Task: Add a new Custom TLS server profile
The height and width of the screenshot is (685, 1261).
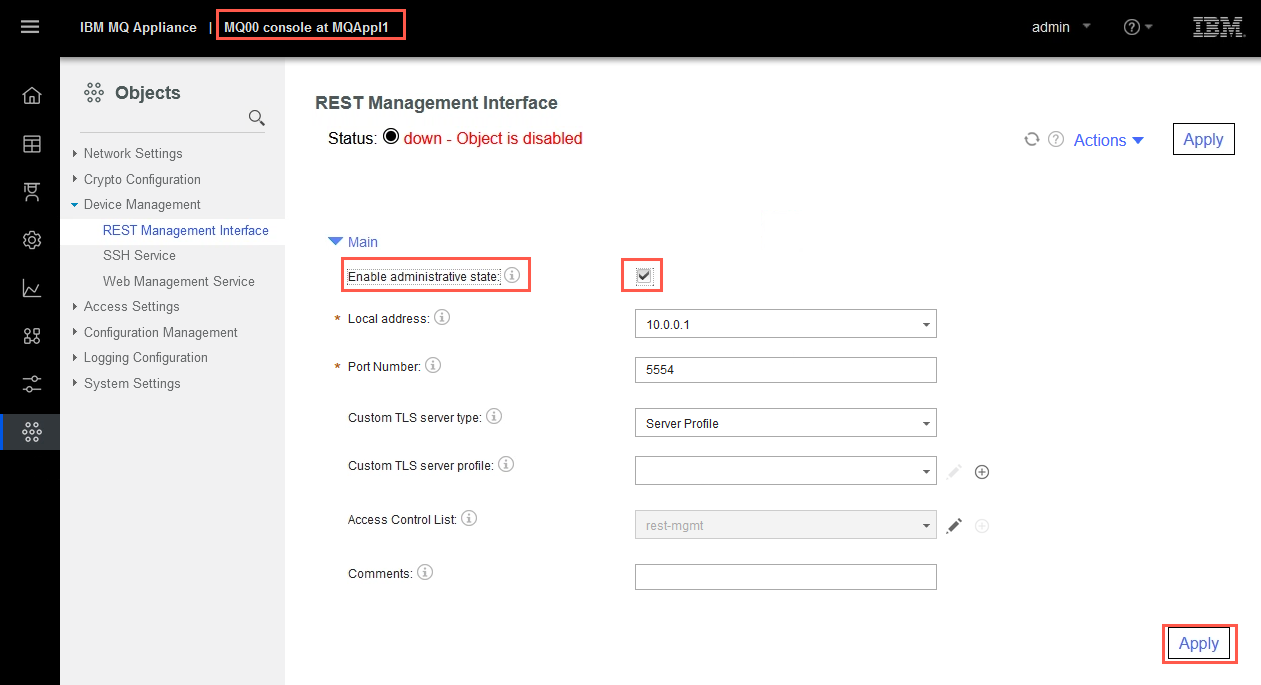Action: pyautogui.click(x=982, y=472)
